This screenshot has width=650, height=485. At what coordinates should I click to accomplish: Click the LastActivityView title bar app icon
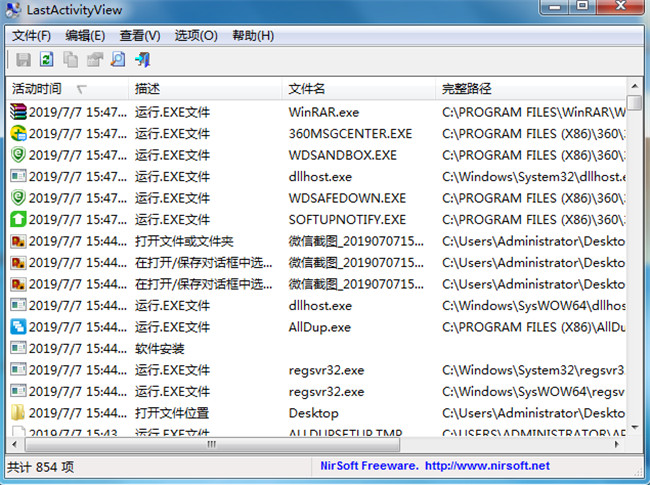[x=13, y=10]
